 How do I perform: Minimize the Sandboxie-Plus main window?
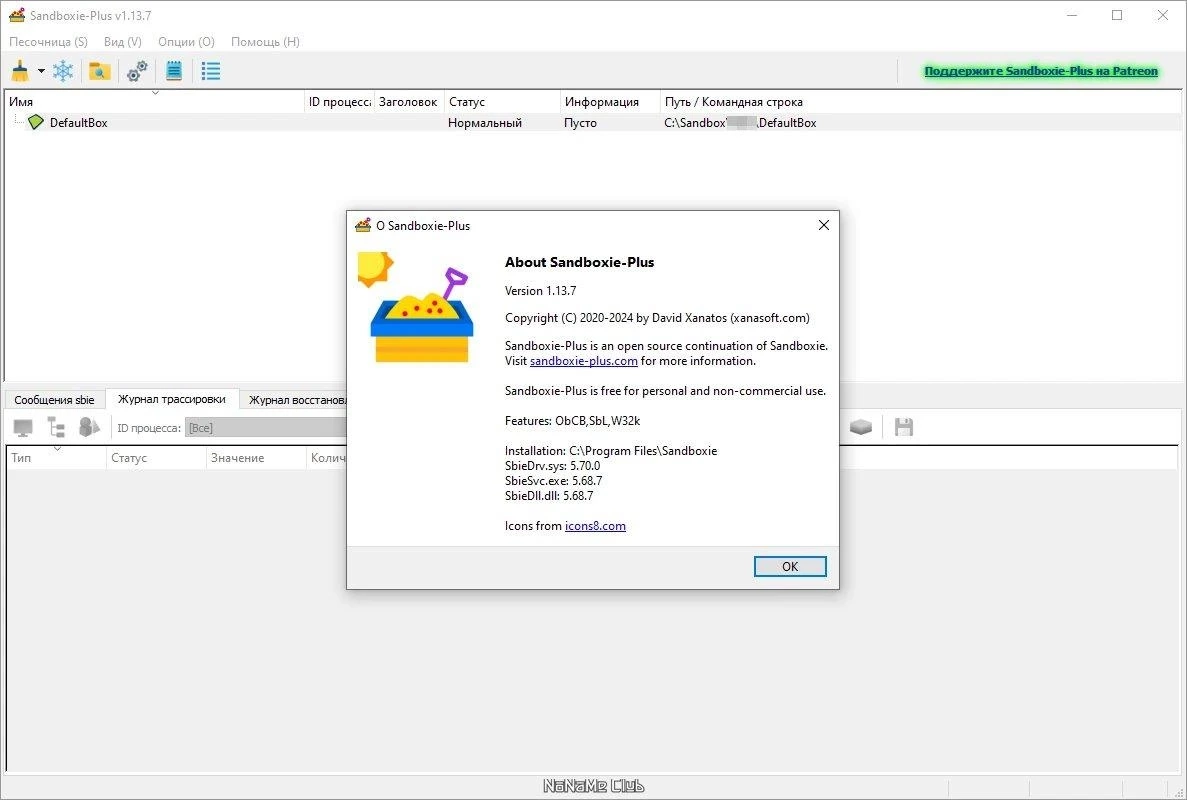1072,15
